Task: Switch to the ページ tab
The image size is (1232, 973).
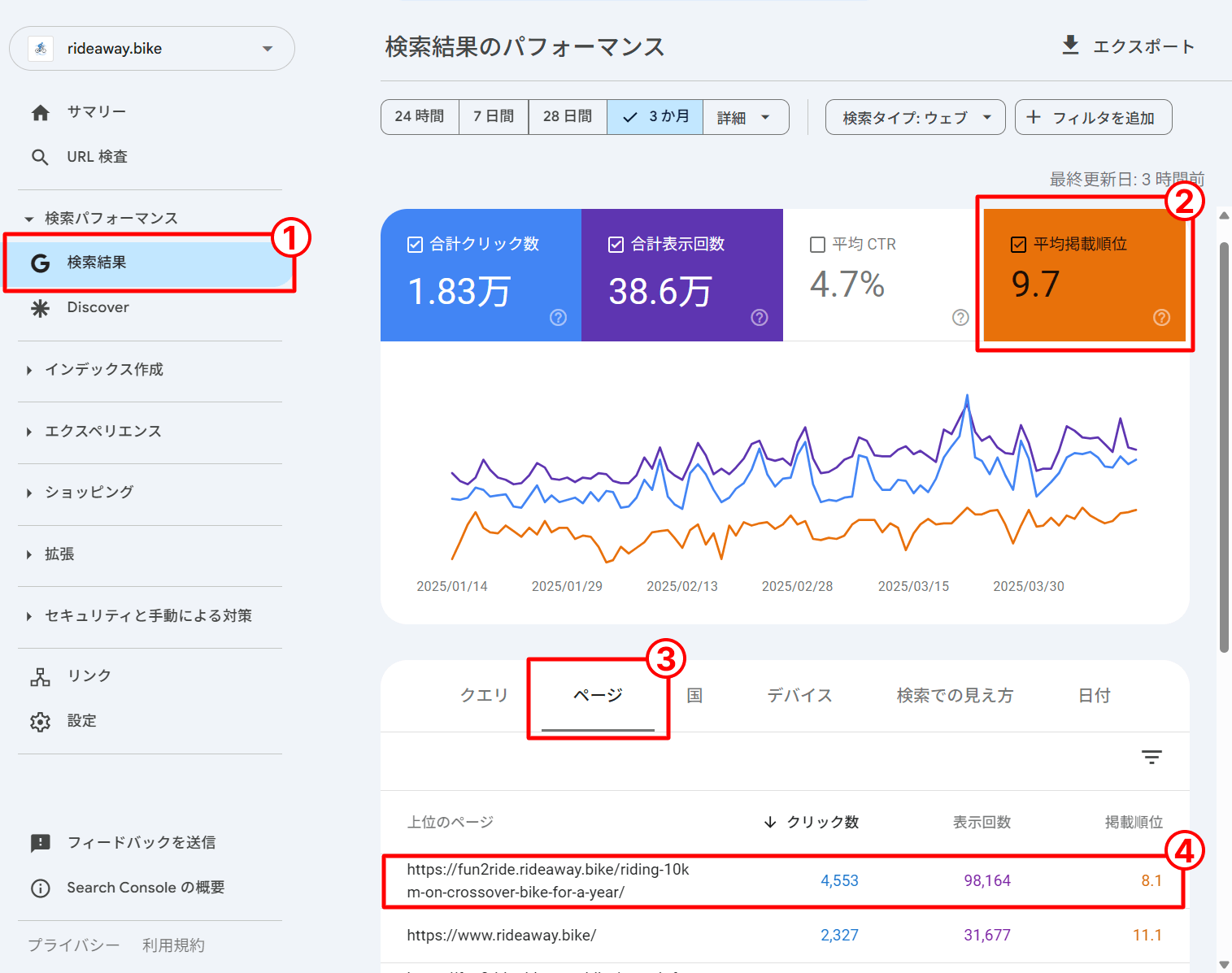Action: [598, 695]
